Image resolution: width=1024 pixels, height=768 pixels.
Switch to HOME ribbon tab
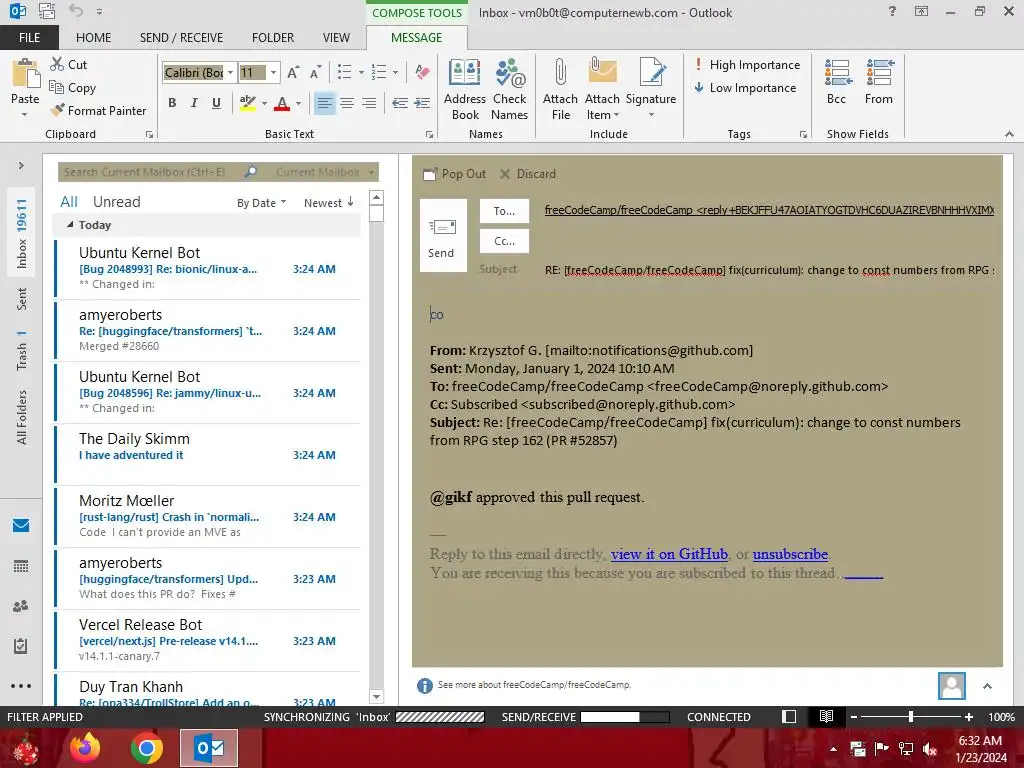click(93, 37)
